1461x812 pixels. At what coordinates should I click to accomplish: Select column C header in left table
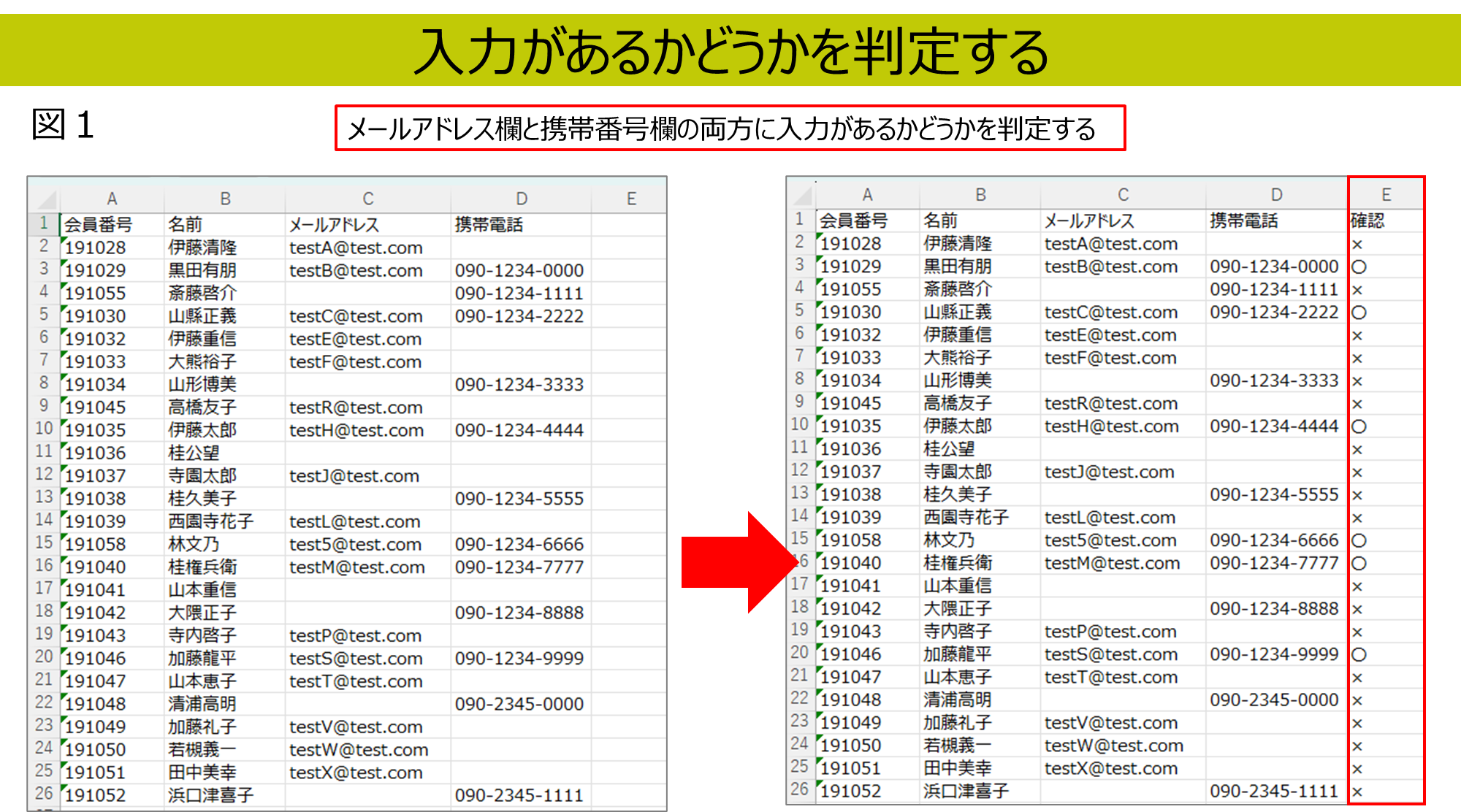coord(367,199)
